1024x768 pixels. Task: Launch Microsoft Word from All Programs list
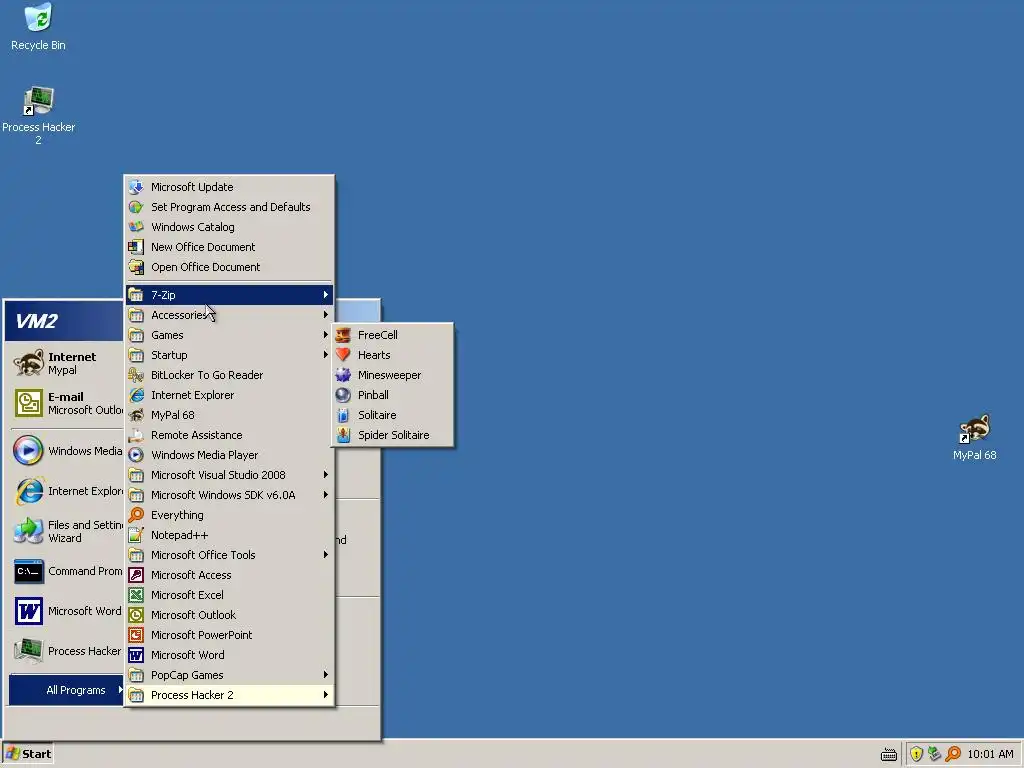pos(229,655)
